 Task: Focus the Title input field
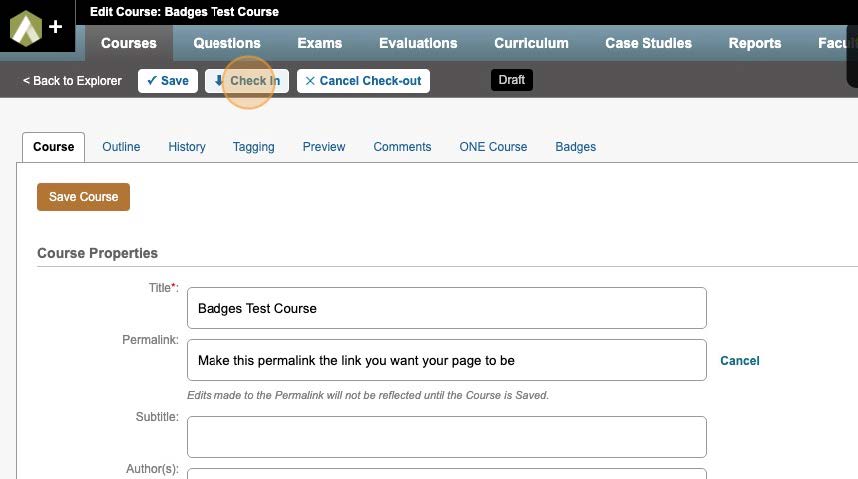pyautogui.click(x=447, y=308)
